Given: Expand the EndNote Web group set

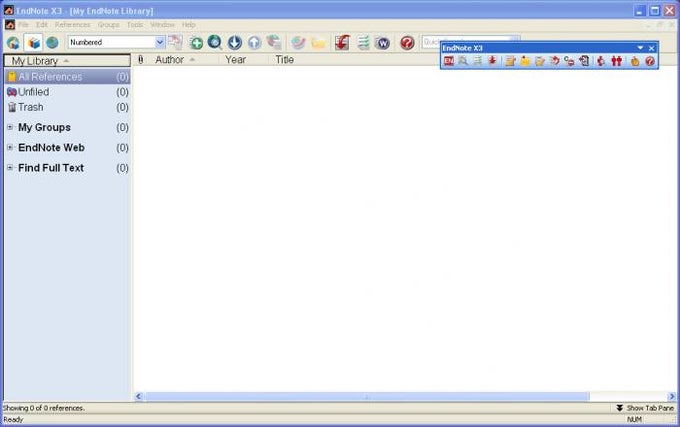Looking at the screenshot, I should tap(10, 147).
